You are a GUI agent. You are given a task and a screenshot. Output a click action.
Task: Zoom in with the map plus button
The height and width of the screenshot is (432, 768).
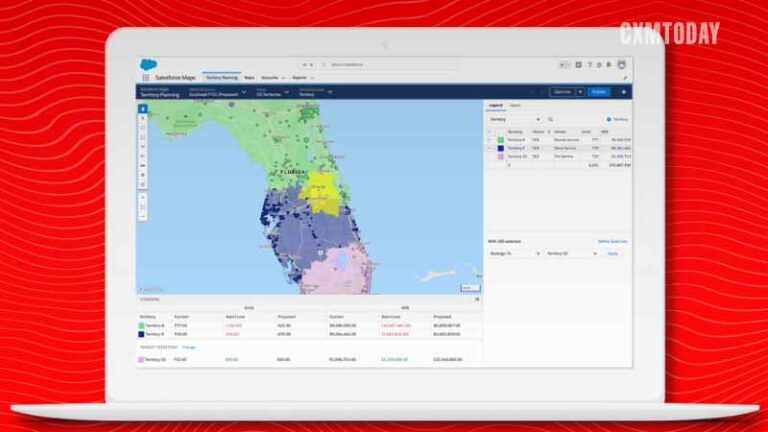tap(143, 197)
